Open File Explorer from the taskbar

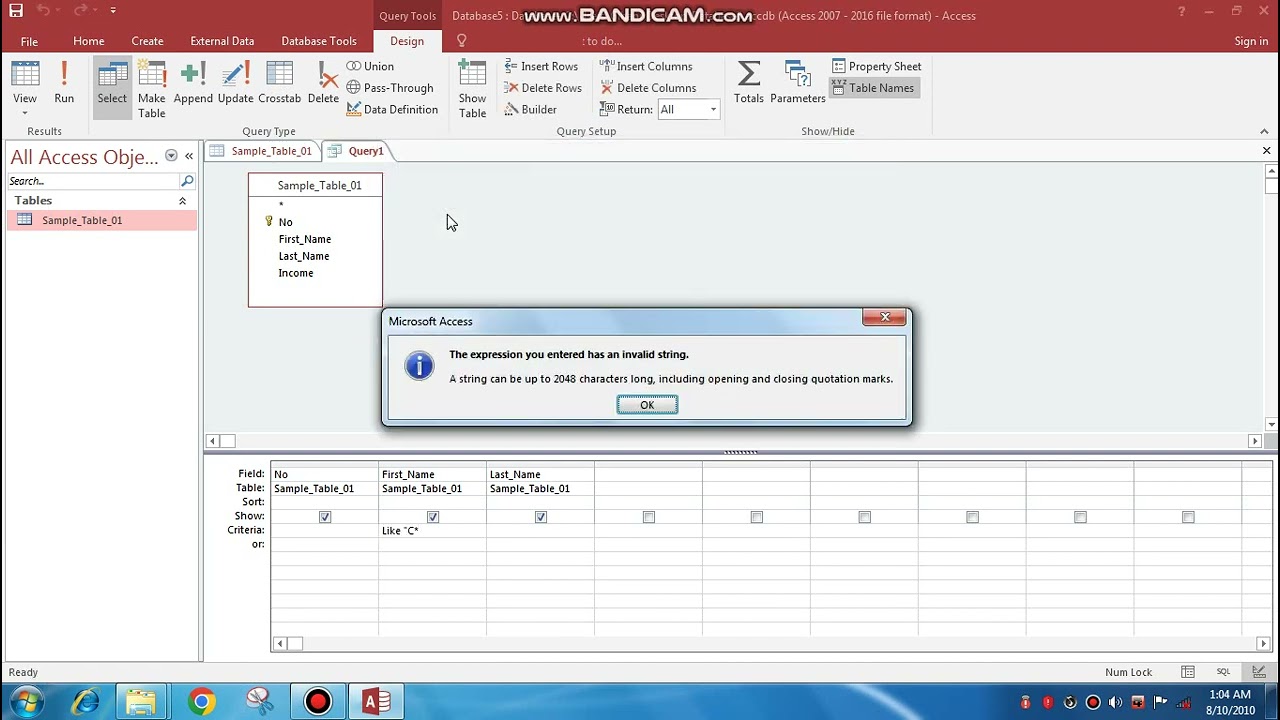click(x=141, y=702)
